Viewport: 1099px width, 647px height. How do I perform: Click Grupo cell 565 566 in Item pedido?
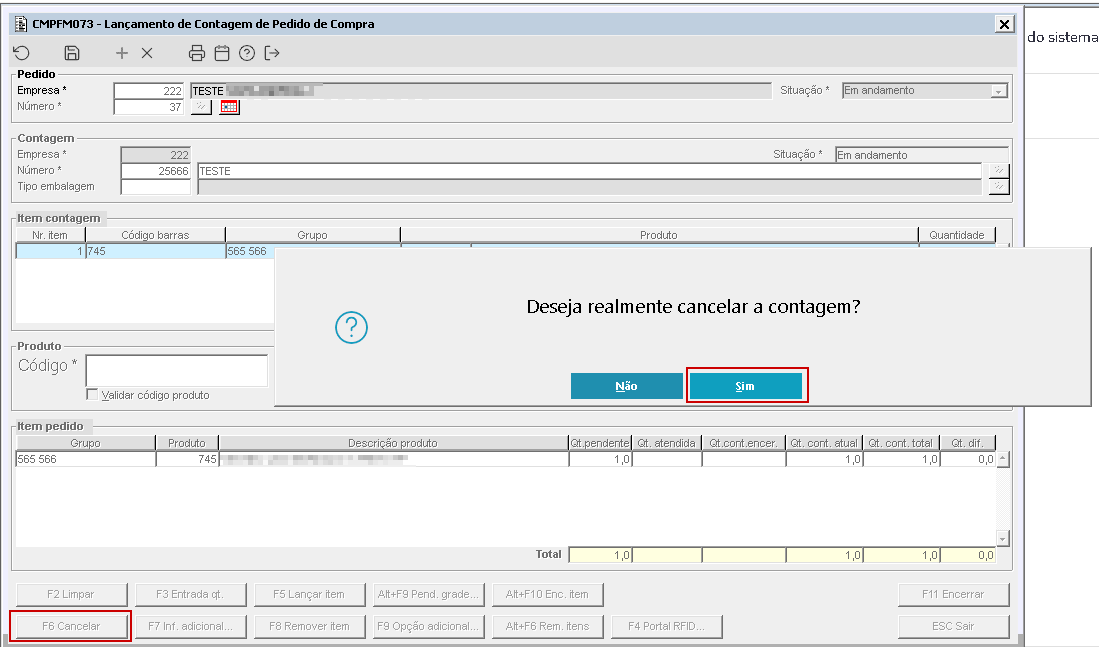[x=86, y=459]
